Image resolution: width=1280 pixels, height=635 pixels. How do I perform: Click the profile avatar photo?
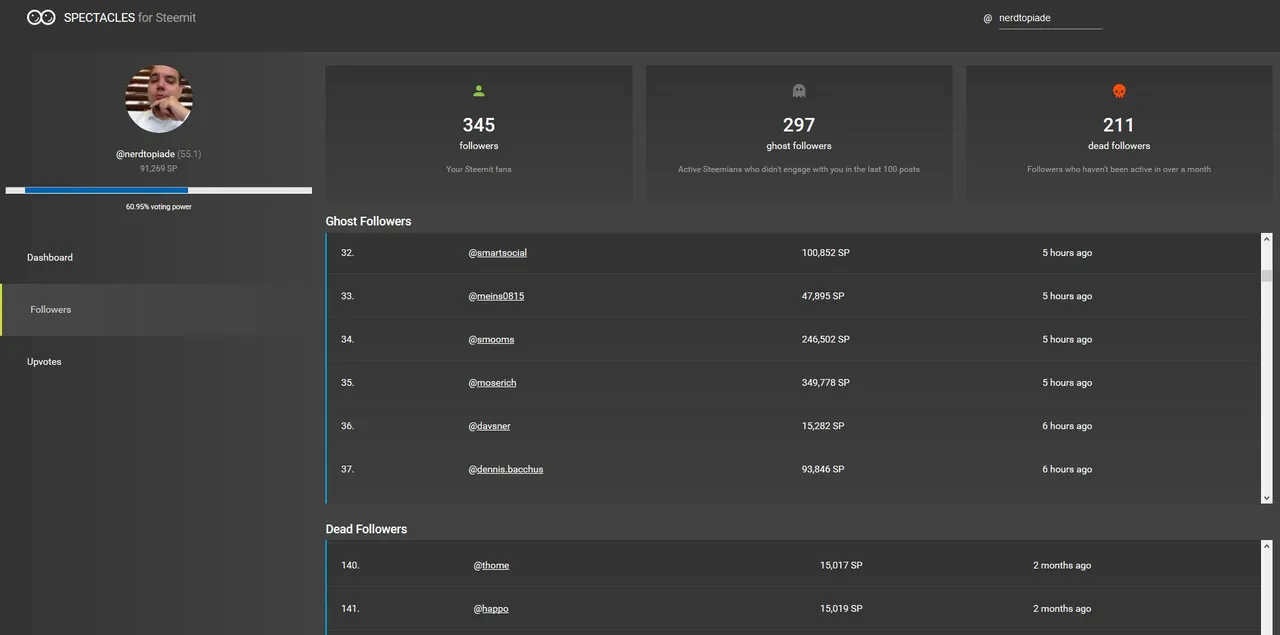pyautogui.click(x=159, y=99)
